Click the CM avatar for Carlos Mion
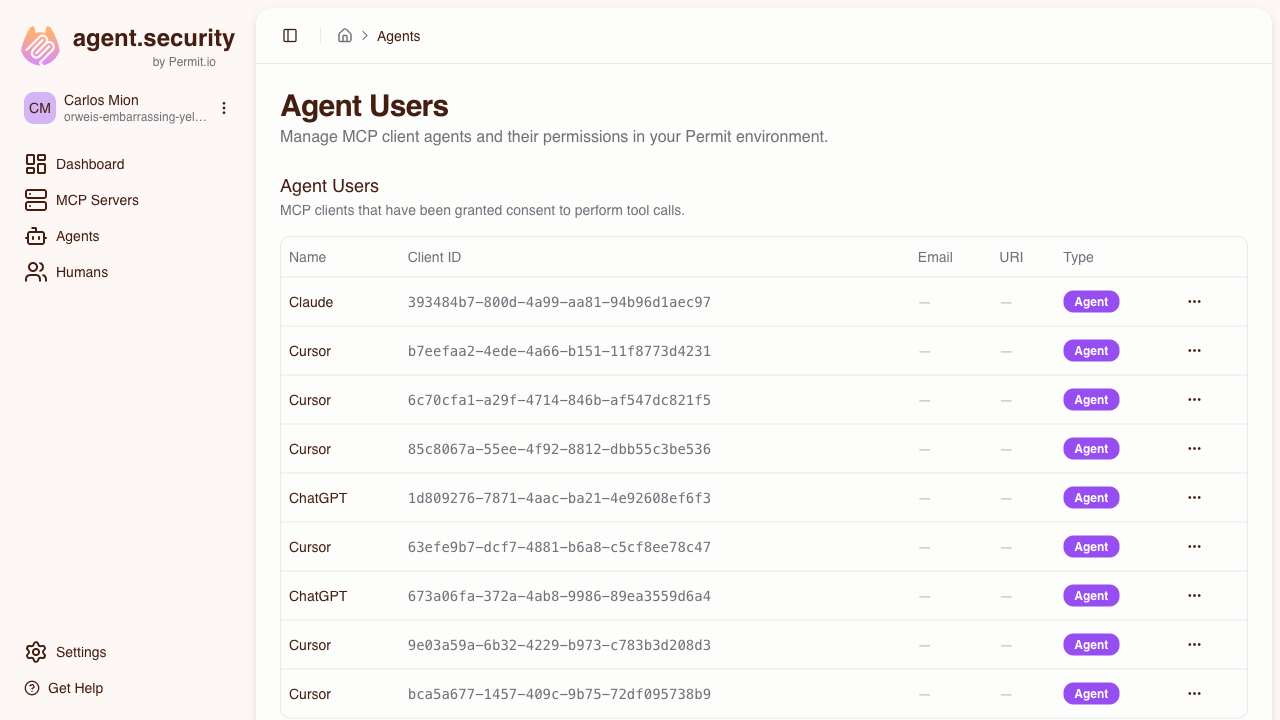Viewport: 1280px width, 720px height. pyautogui.click(x=39, y=107)
